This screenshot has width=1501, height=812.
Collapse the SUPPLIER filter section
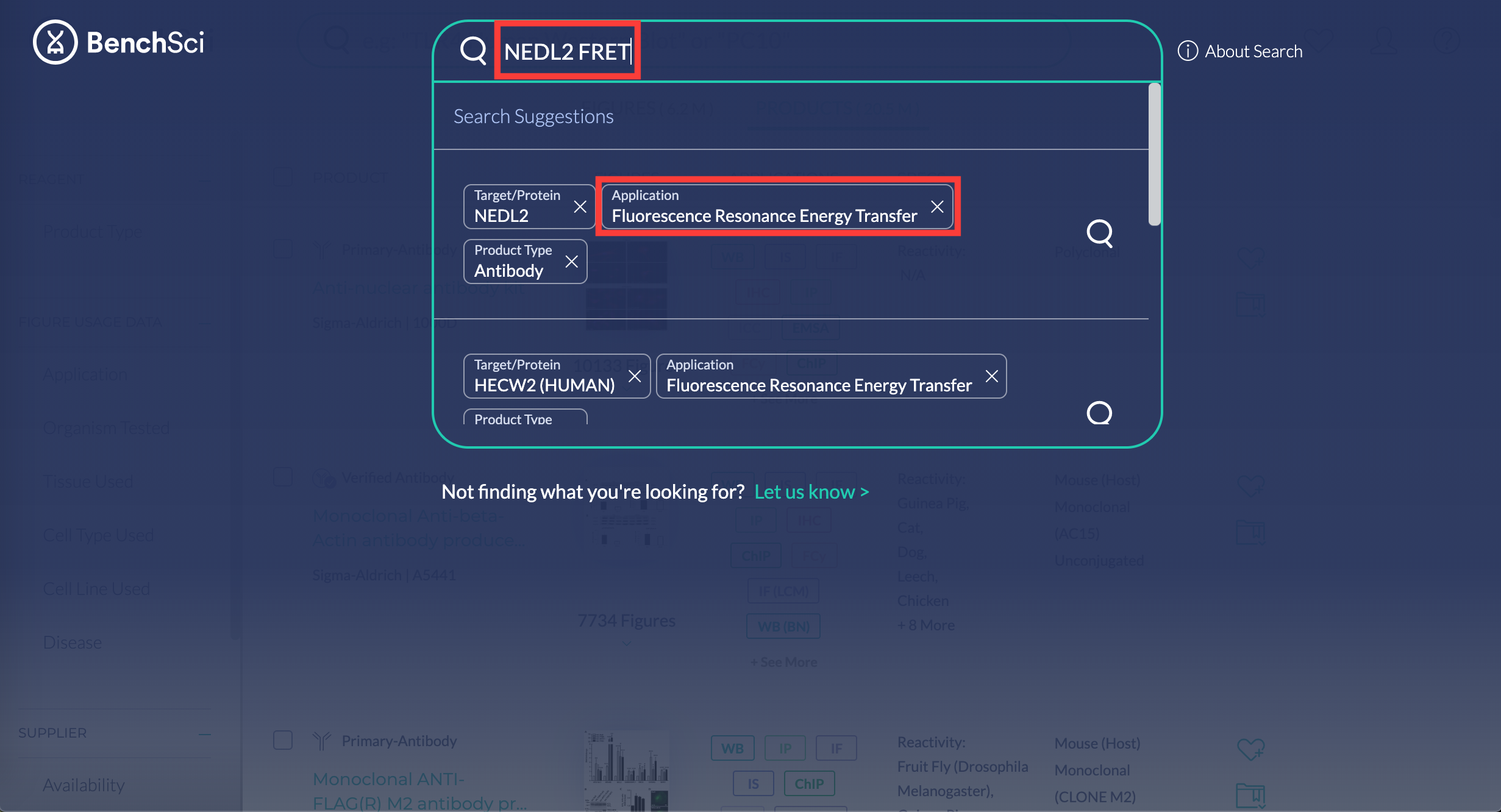(x=205, y=734)
